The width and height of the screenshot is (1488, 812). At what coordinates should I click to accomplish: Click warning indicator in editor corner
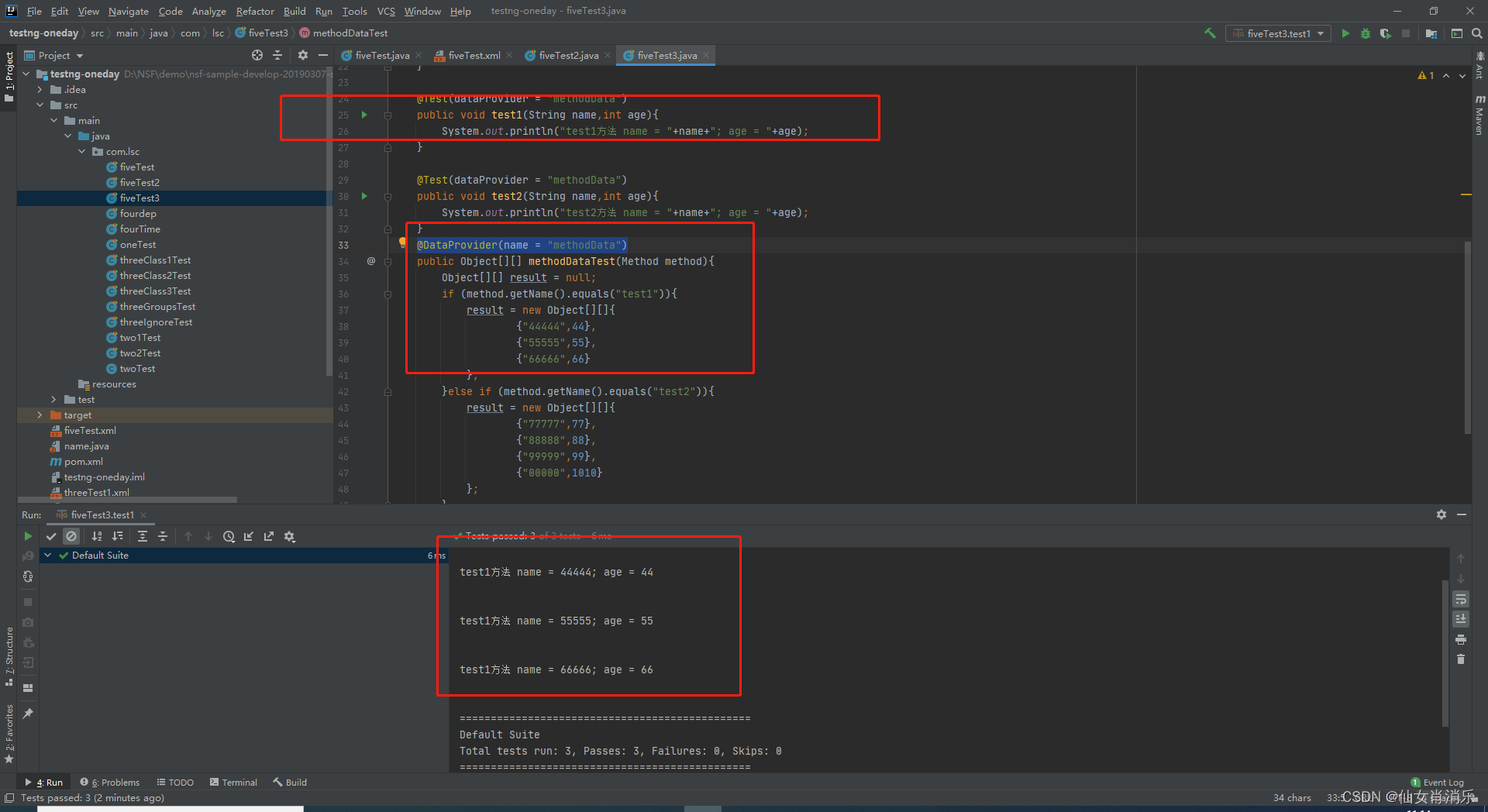(1426, 75)
